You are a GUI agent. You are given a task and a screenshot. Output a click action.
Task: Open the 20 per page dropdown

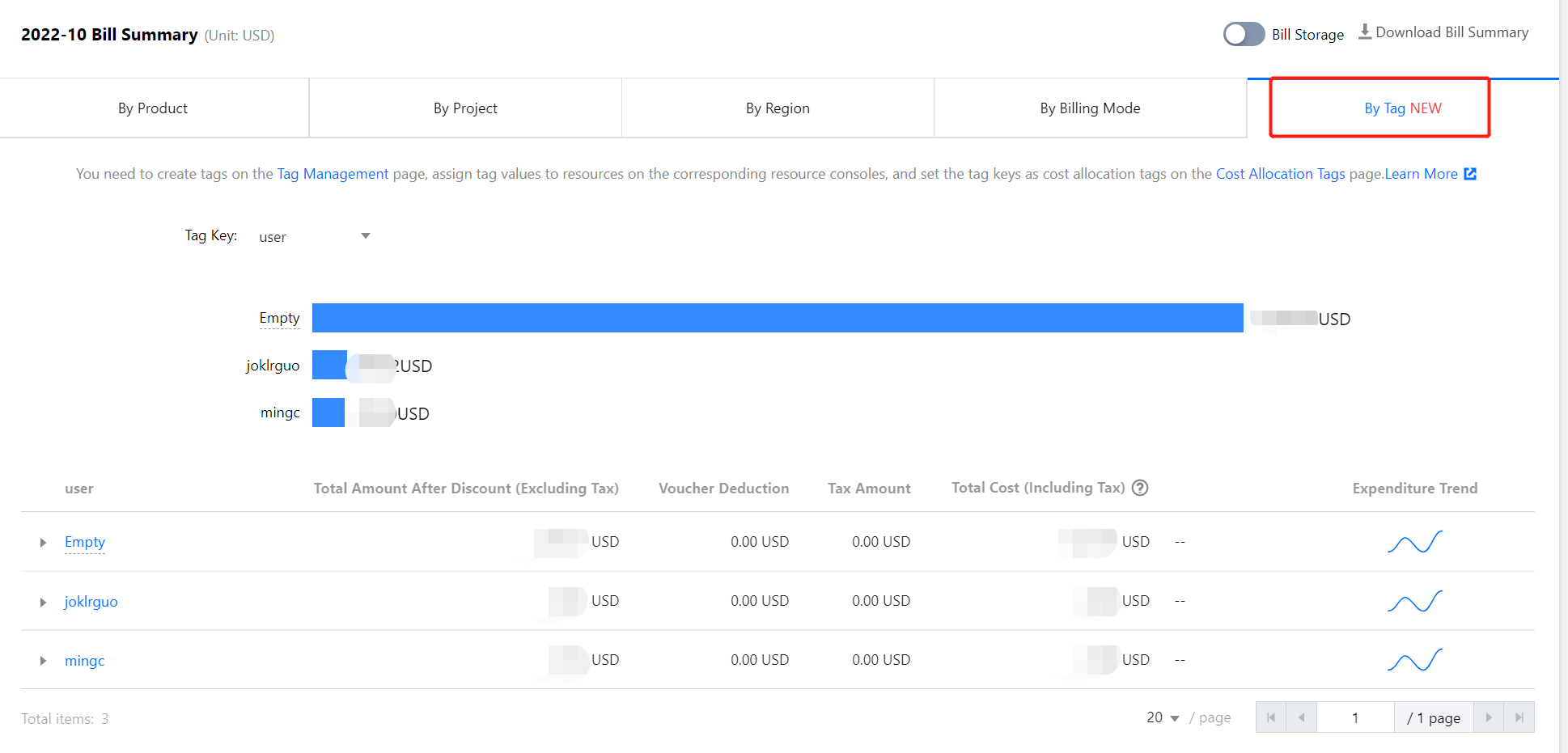(1163, 717)
